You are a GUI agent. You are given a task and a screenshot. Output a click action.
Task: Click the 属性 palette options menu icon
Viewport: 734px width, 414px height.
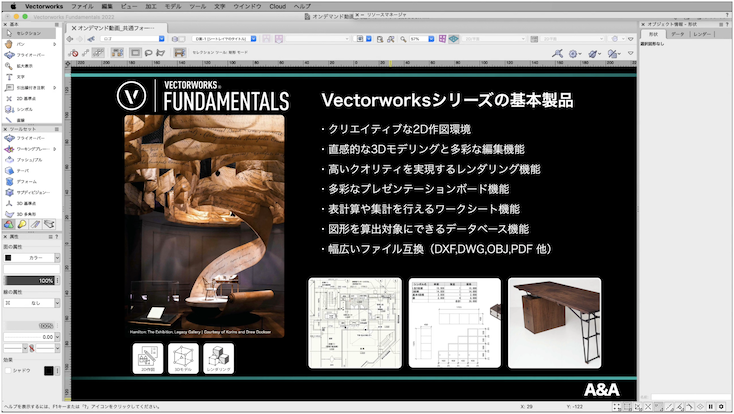(x=51, y=237)
